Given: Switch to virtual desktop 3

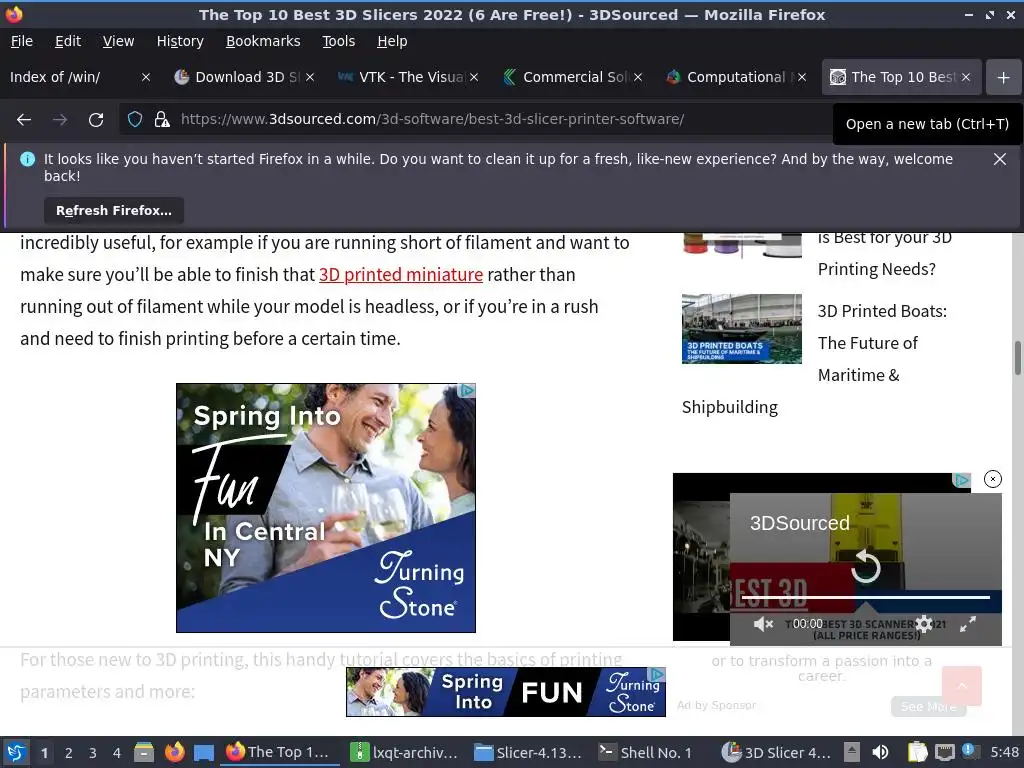Looking at the screenshot, I should tap(93, 753).
